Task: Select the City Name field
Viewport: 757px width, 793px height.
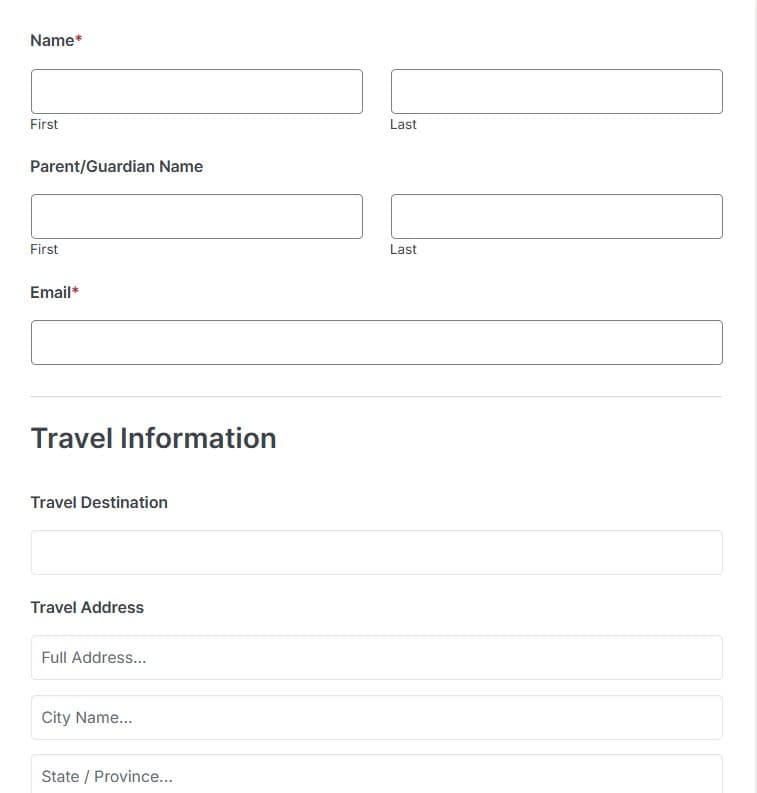Action: [x=377, y=717]
